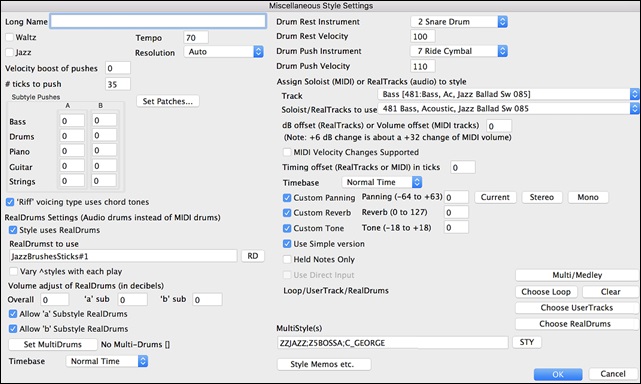Confirm settings with OK button
This screenshot has height=384, width=641.
(x=558, y=374)
